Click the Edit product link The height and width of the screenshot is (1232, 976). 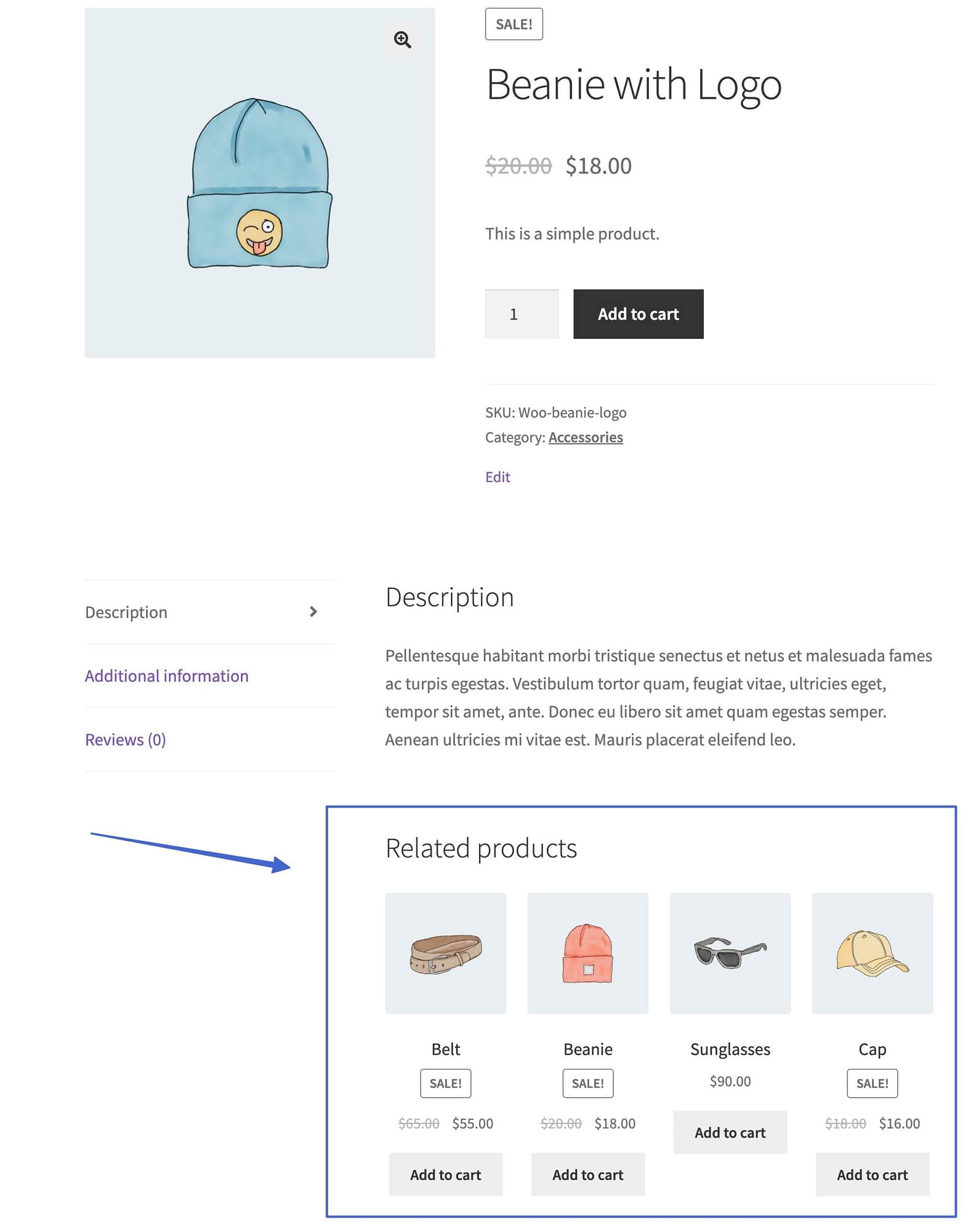coord(498,476)
